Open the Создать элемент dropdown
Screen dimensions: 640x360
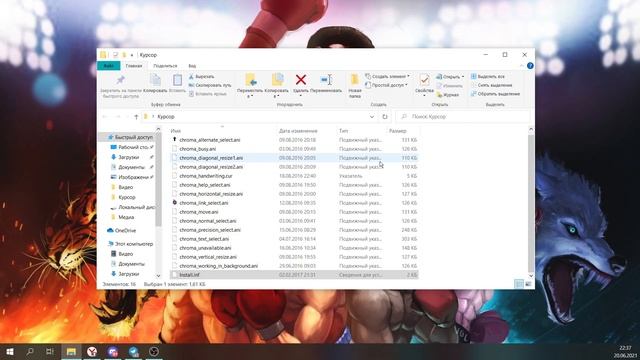coord(387,76)
